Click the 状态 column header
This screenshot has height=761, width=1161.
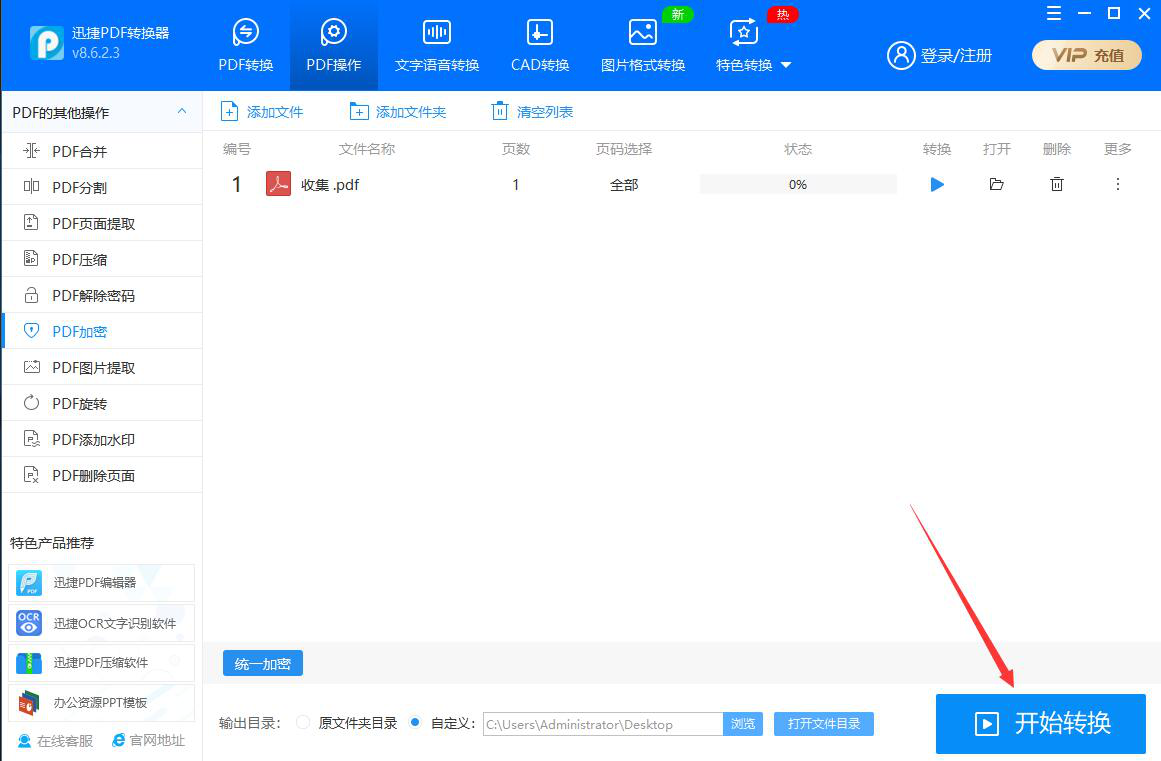click(798, 149)
